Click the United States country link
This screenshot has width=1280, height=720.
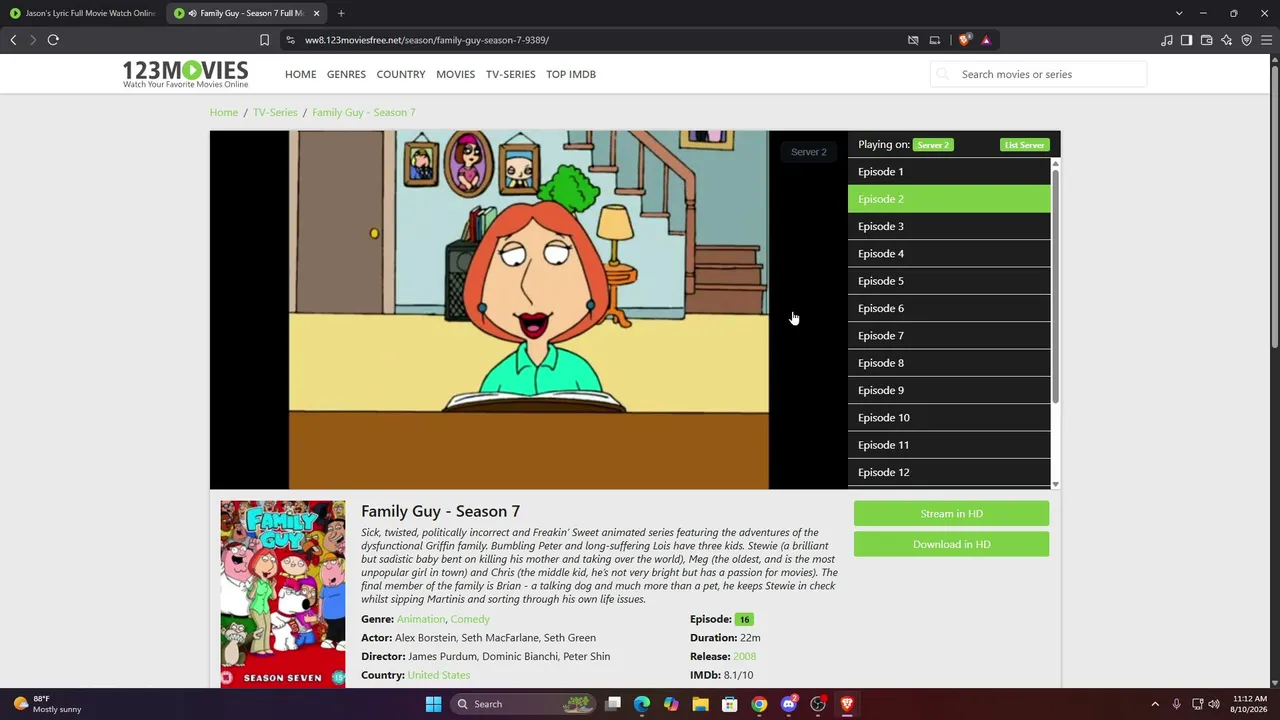[439, 675]
